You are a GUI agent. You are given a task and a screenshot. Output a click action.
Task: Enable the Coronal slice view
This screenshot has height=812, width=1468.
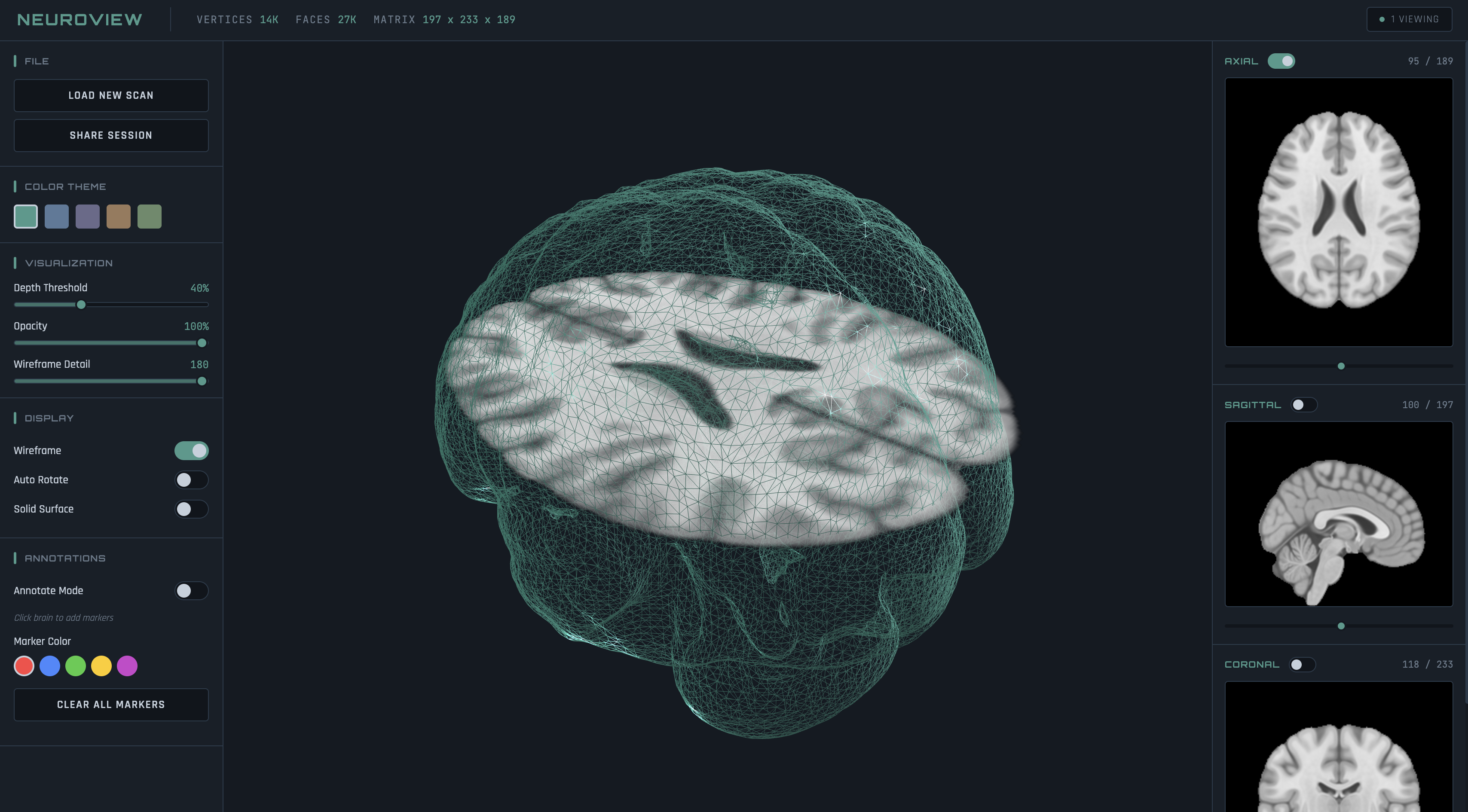[x=1302, y=664]
